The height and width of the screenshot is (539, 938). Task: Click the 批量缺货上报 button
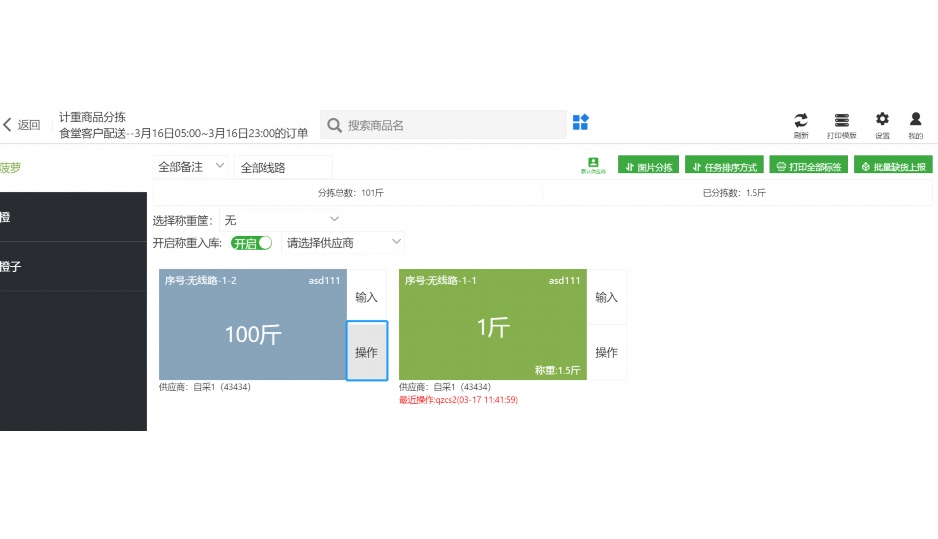(892, 167)
